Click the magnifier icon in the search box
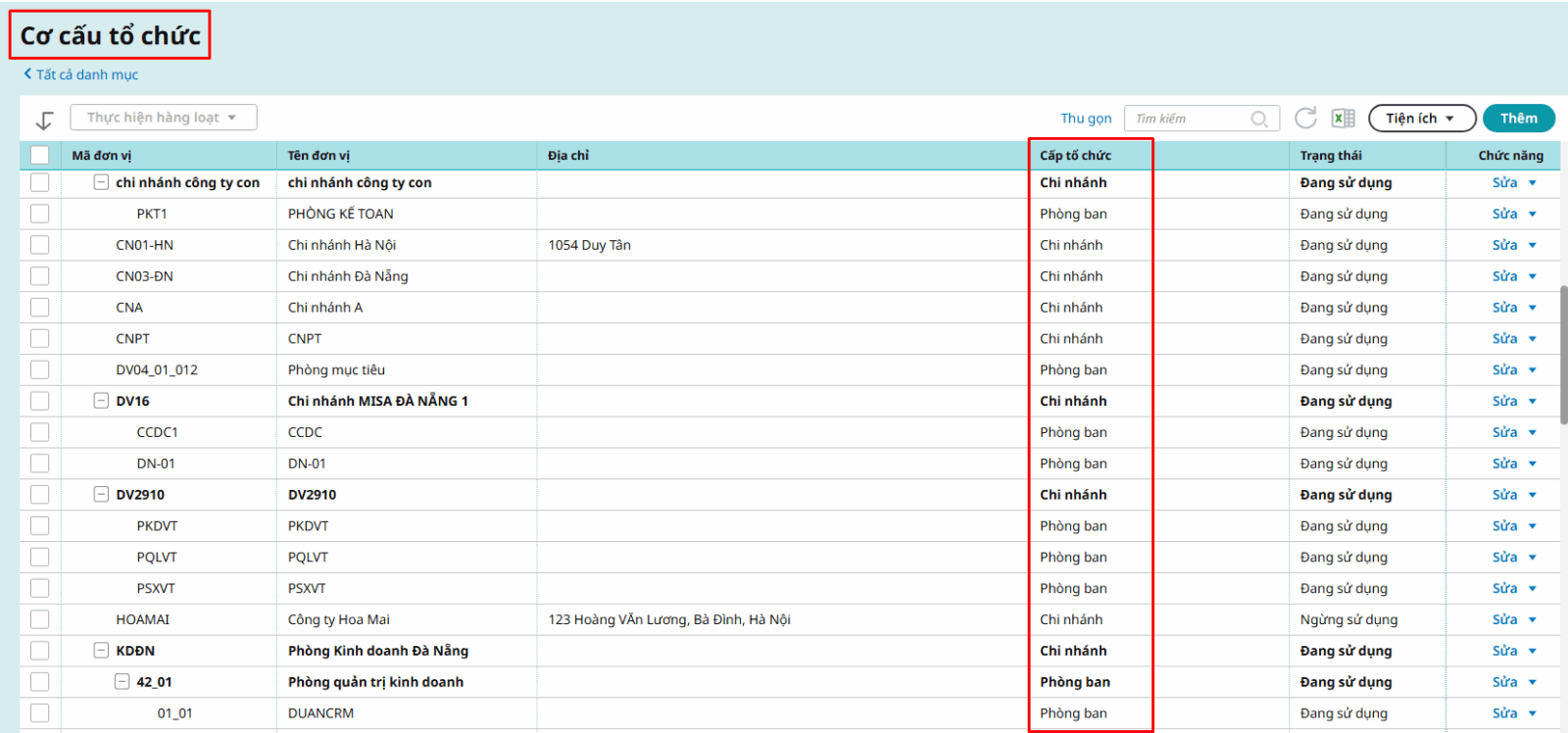The width and height of the screenshot is (1568, 733). point(1259,119)
